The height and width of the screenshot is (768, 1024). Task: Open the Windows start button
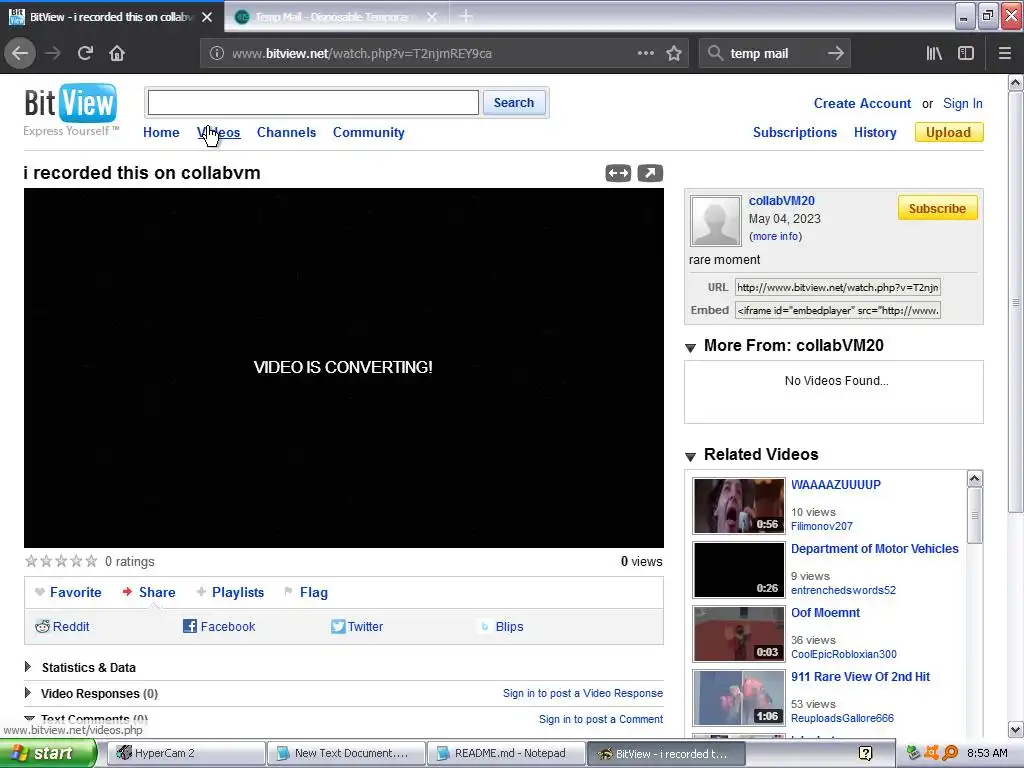pyautogui.click(x=47, y=753)
